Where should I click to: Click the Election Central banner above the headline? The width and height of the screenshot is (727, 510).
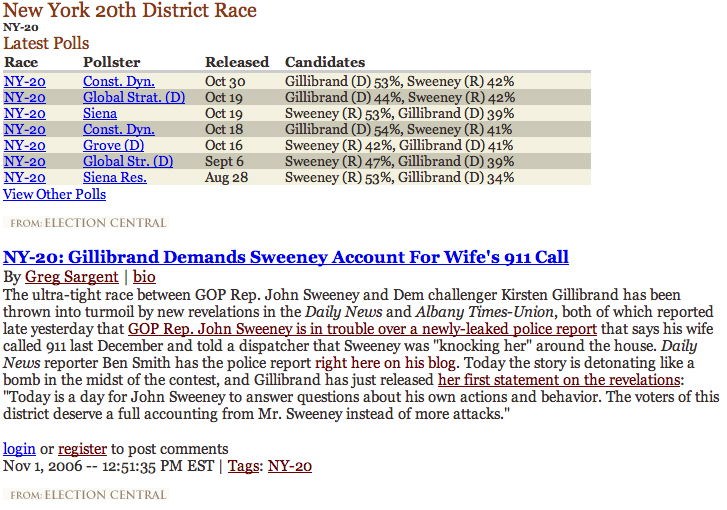point(86,223)
